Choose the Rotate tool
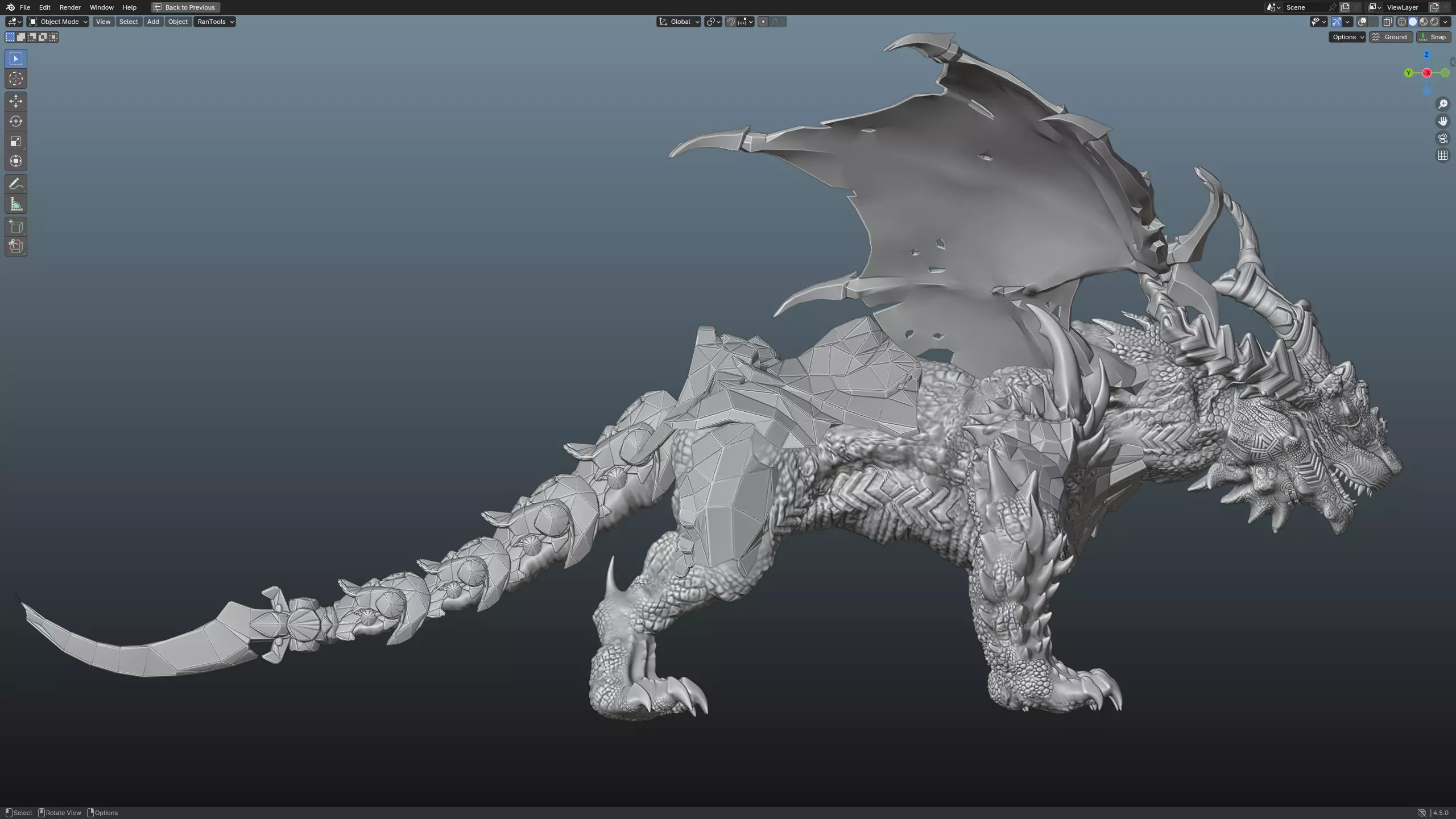Screen dimensions: 1456x819 pos(16,121)
